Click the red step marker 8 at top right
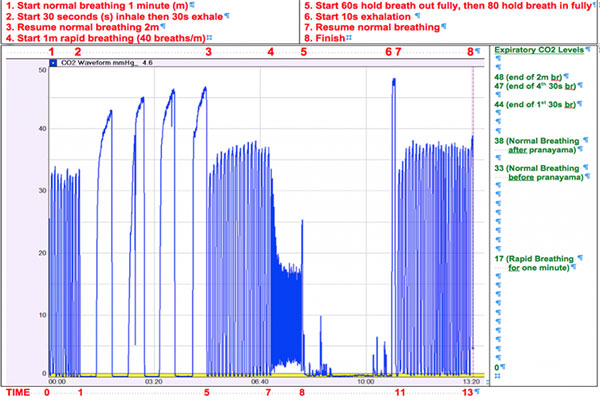The width and height of the screenshot is (600, 400). click(472, 50)
